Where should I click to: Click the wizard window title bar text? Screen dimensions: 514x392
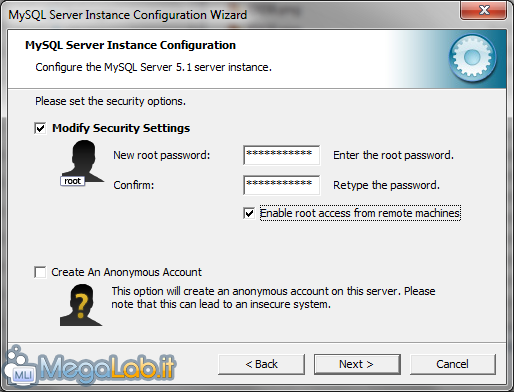[128, 15]
